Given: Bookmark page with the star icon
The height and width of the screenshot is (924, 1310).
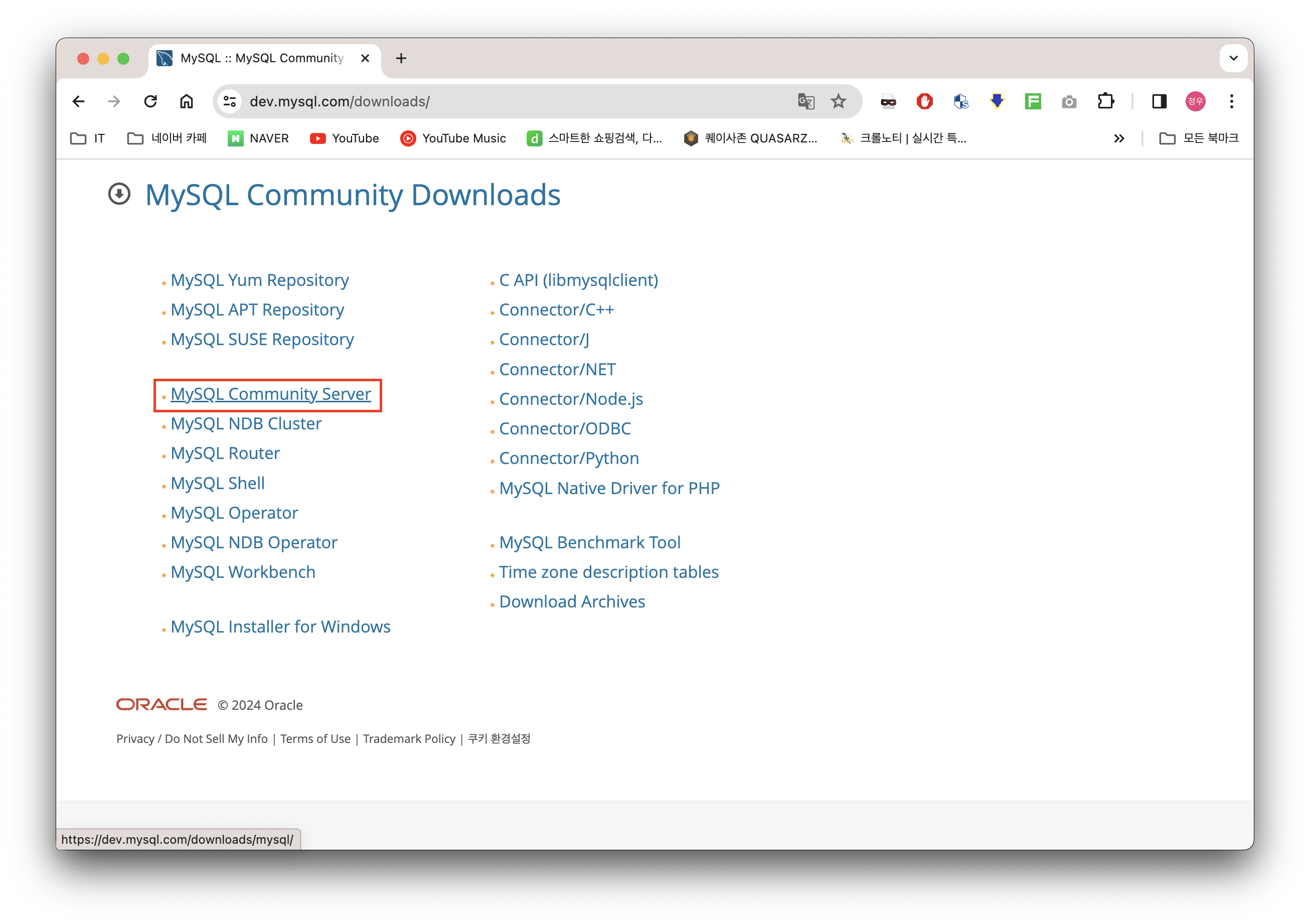Looking at the screenshot, I should (838, 102).
